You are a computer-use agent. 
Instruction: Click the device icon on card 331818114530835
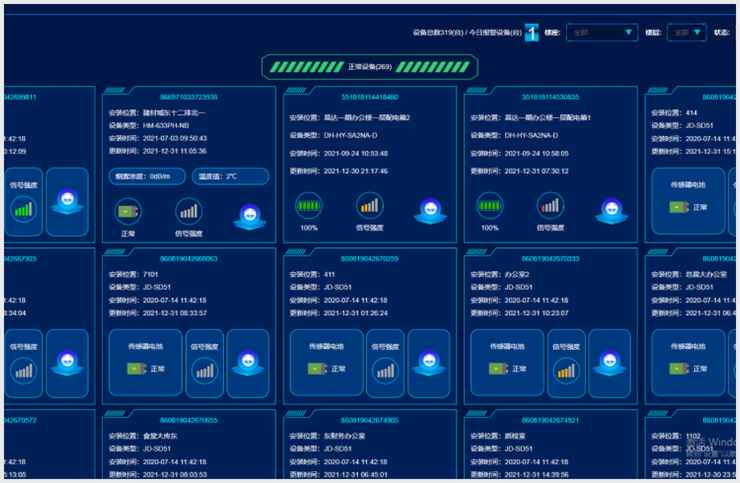[611, 209]
